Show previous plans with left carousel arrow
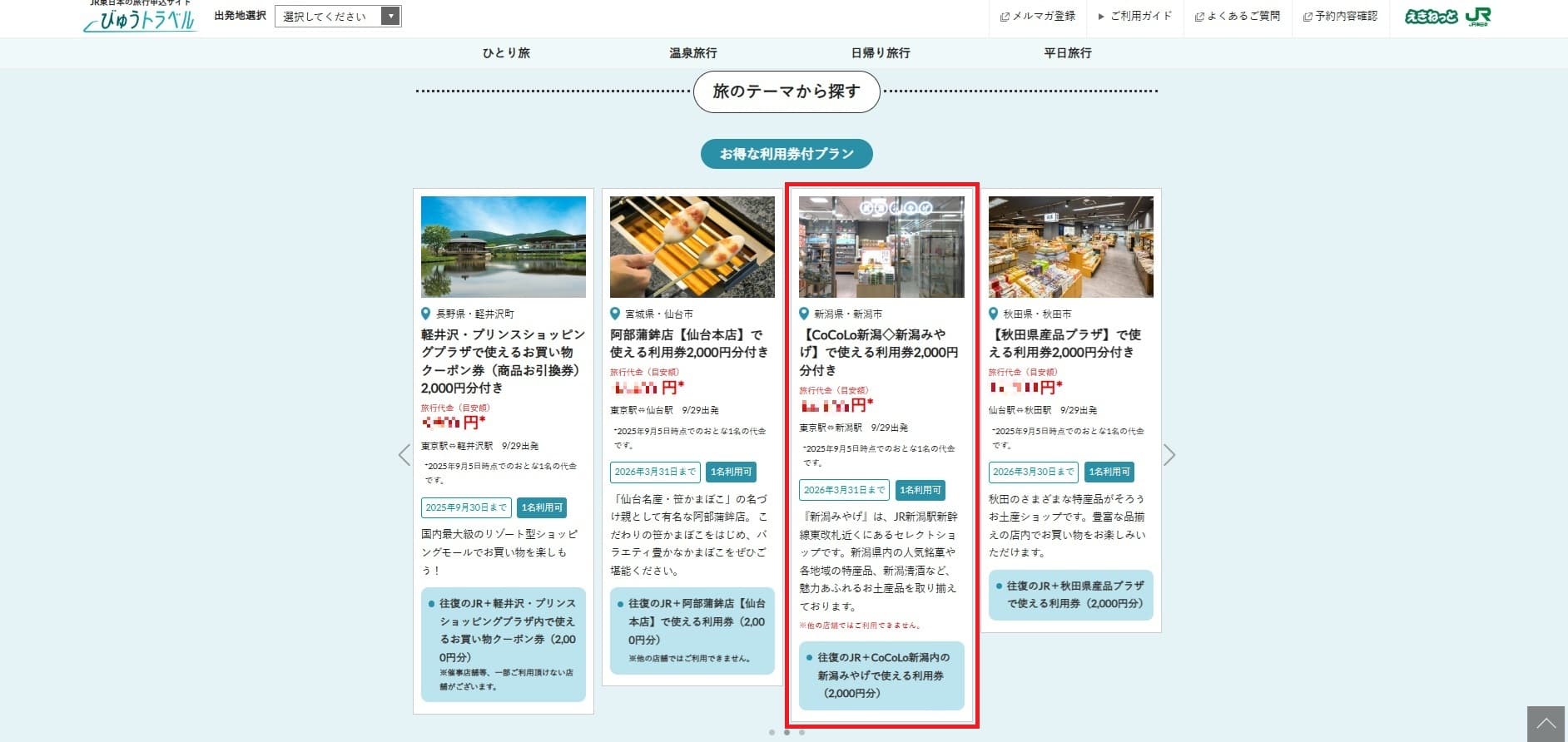This screenshot has height=742, width=1568. click(404, 455)
